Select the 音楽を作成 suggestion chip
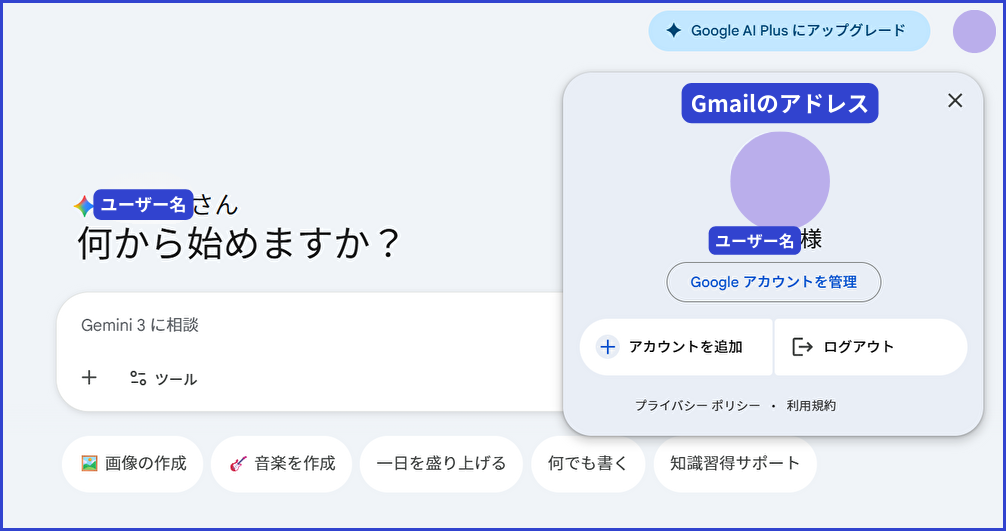Viewport: 1006px width, 531px height. (281, 464)
